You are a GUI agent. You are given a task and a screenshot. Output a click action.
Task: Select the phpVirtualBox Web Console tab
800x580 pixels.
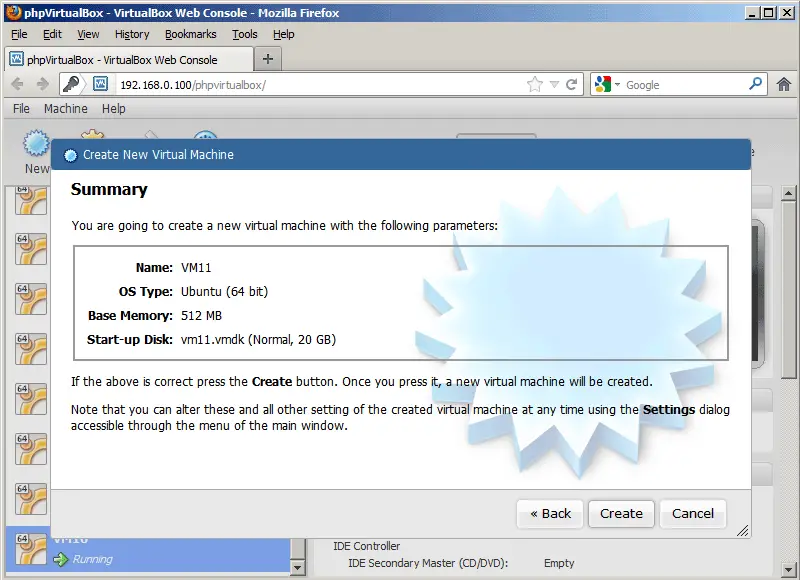[x=129, y=59]
